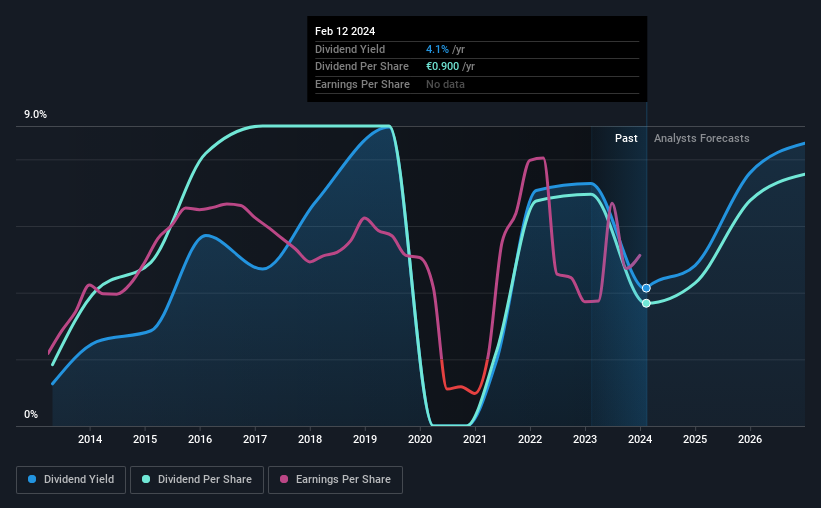
Task: Toggle the Earnings Per Share legend button
Action: click(x=335, y=479)
